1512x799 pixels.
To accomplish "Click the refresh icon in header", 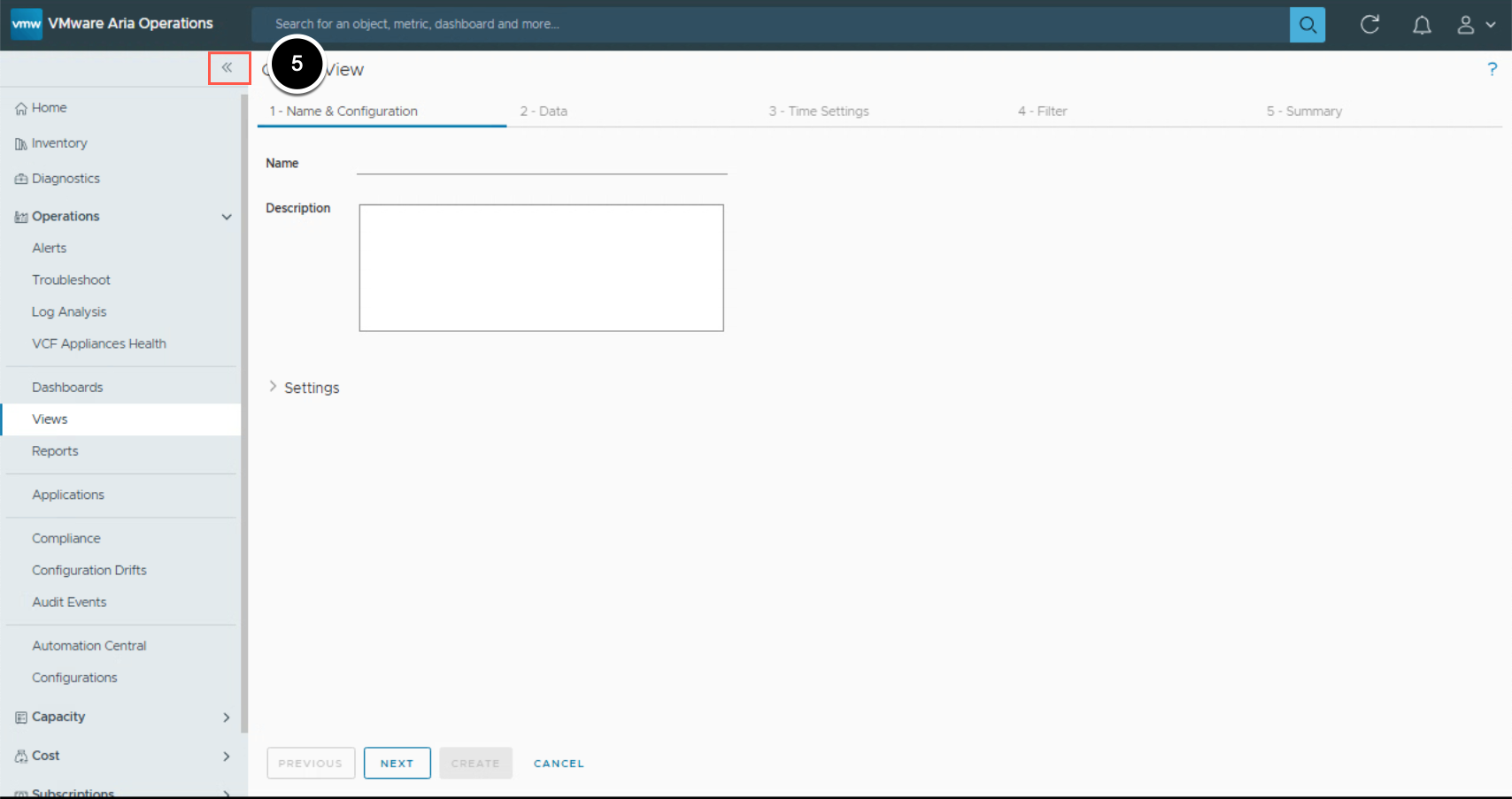I will pos(1369,25).
